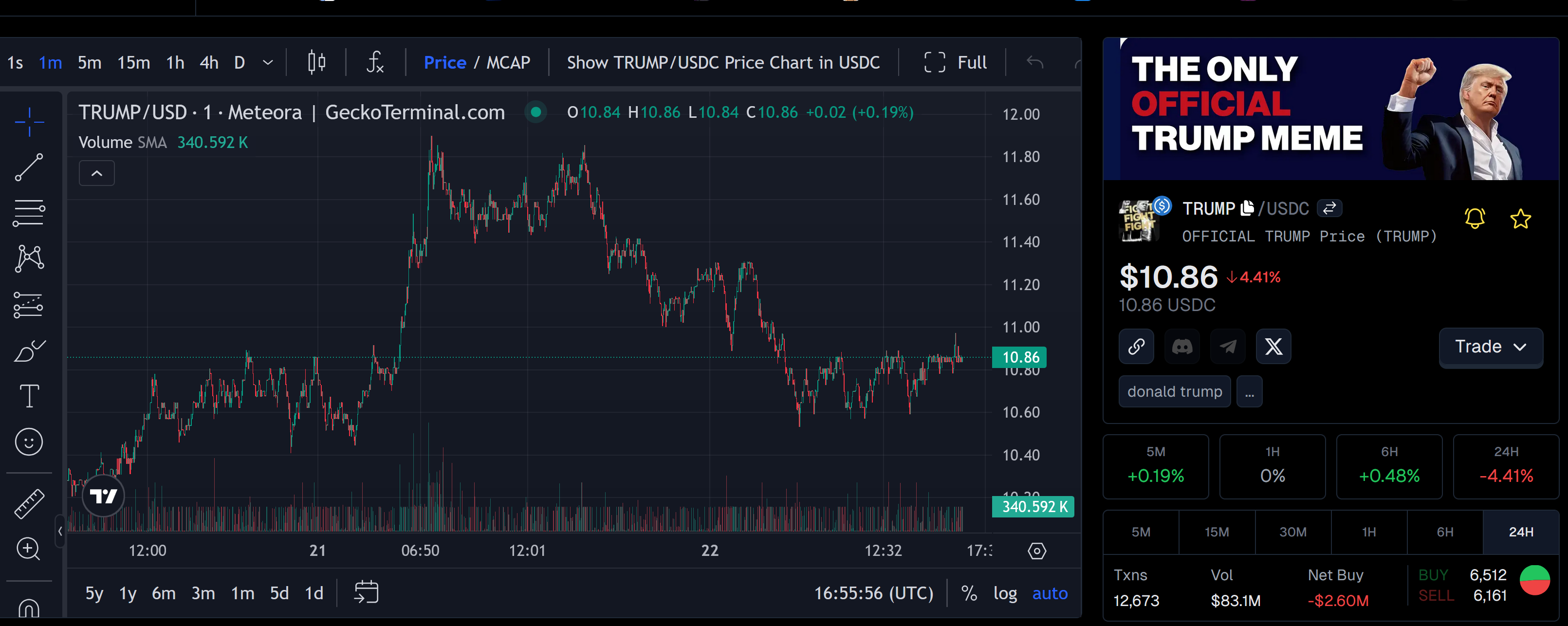Select the XABCD pattern tool
The height and width of the screenshot is (626, 1568).
[29, 258]
